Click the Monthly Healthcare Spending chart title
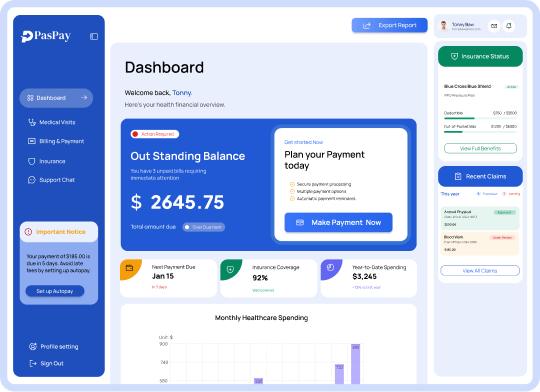Viewport: 540px width, 392px height. (261, 318)
